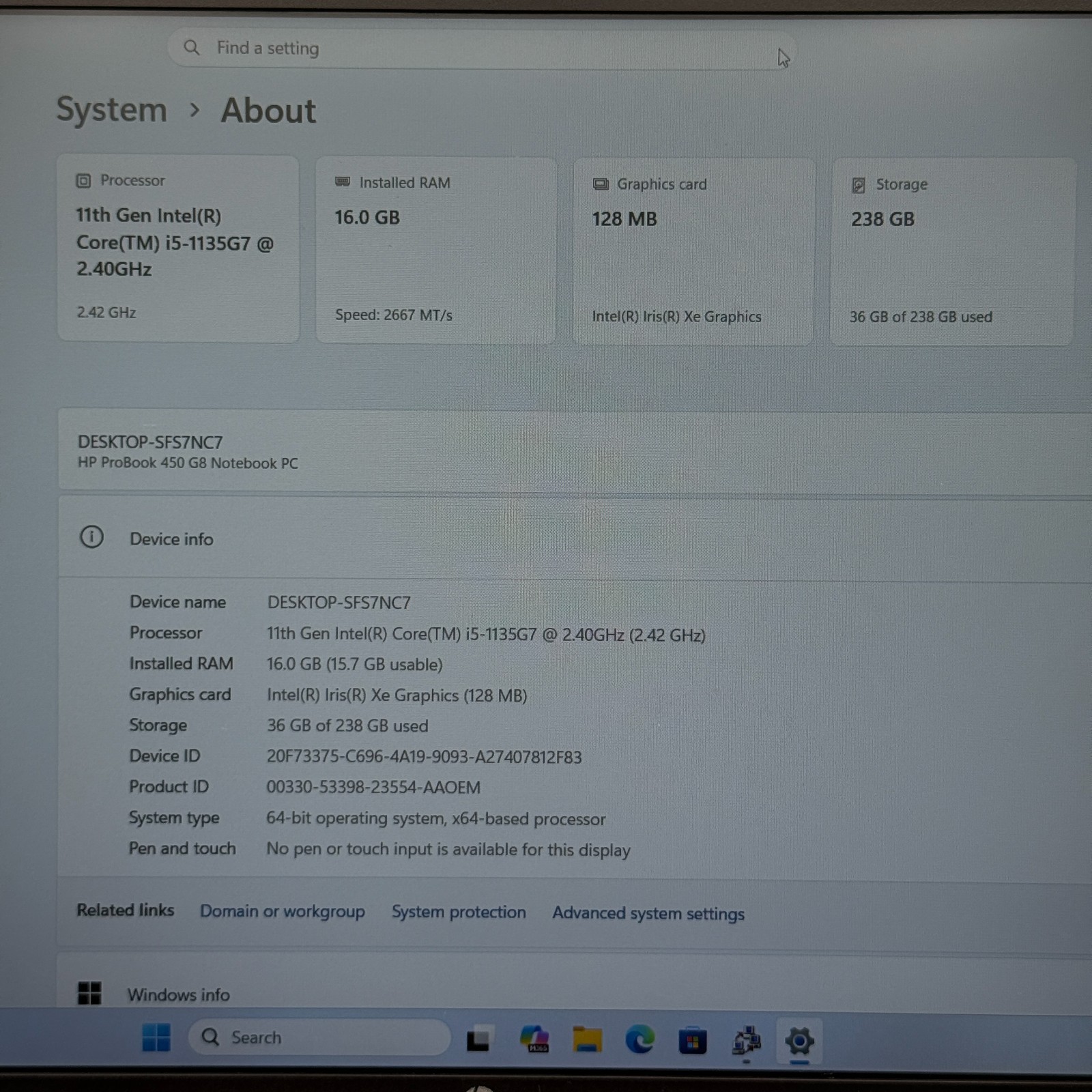Select Device name value DESKTOP-SFS7NC7
Viewport: 1092px width, 1092px height.
click(x=339, y=603)
